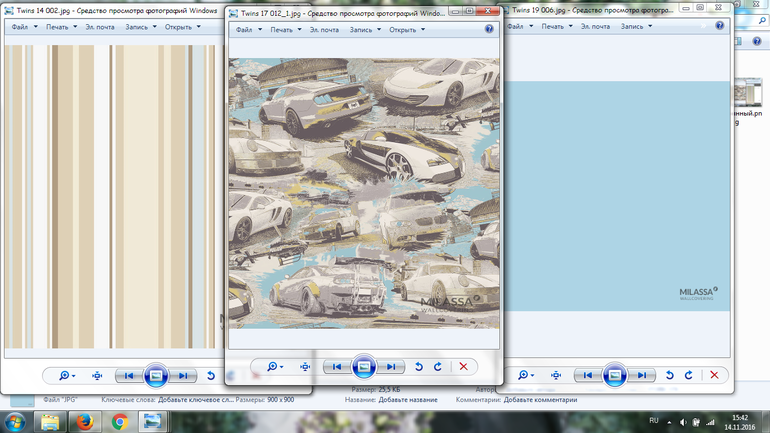Click fit-to-window icon in Twins 17 012_1 viewer
The width and height of the screenshot is (770, 433).
[x=305, y=367]
